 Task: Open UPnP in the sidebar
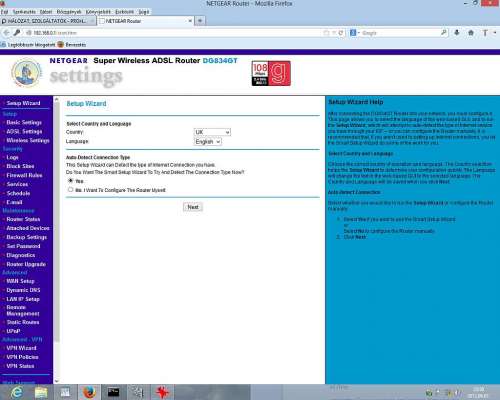click(x=13, y=331)
